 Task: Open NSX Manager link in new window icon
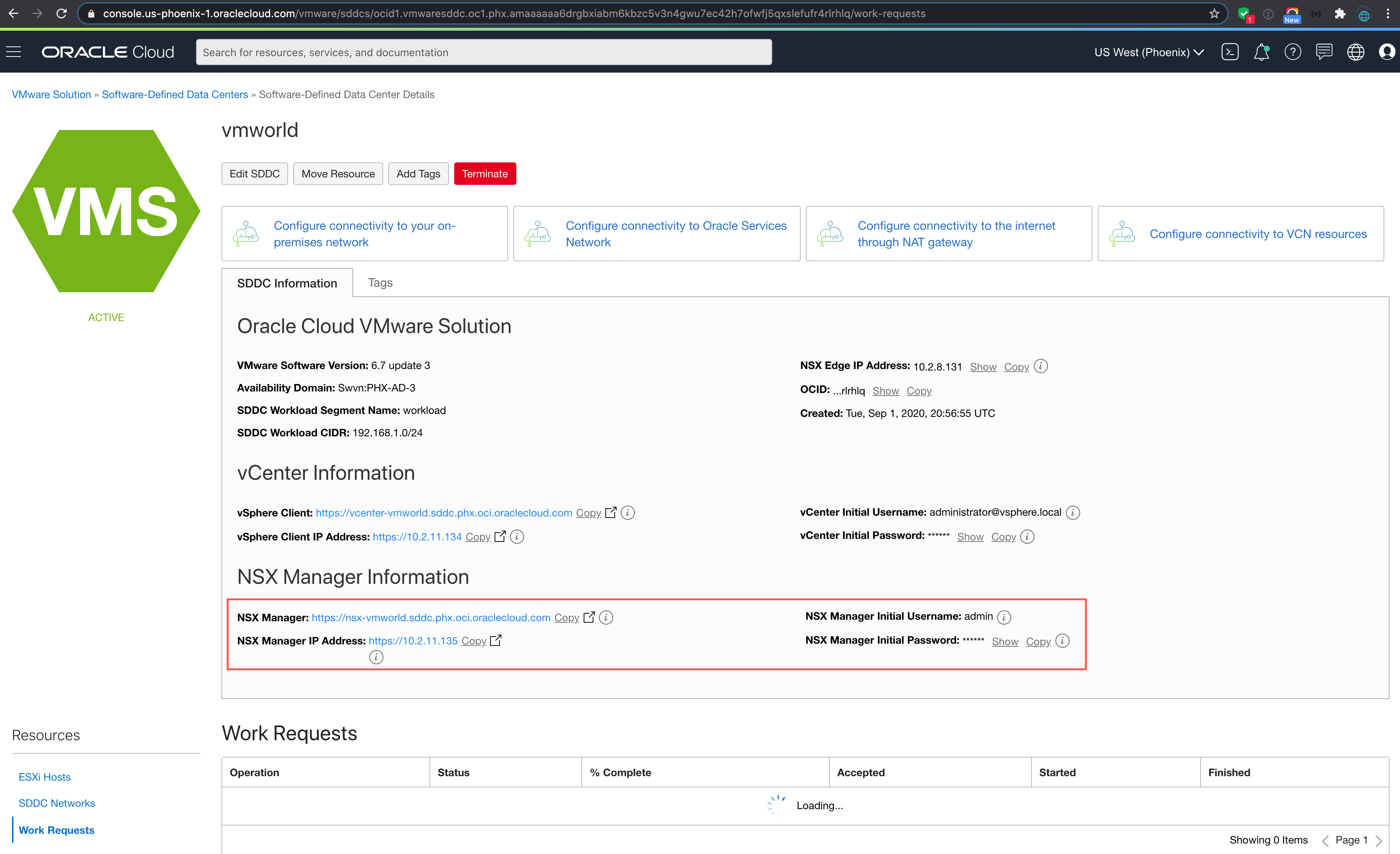590,617
